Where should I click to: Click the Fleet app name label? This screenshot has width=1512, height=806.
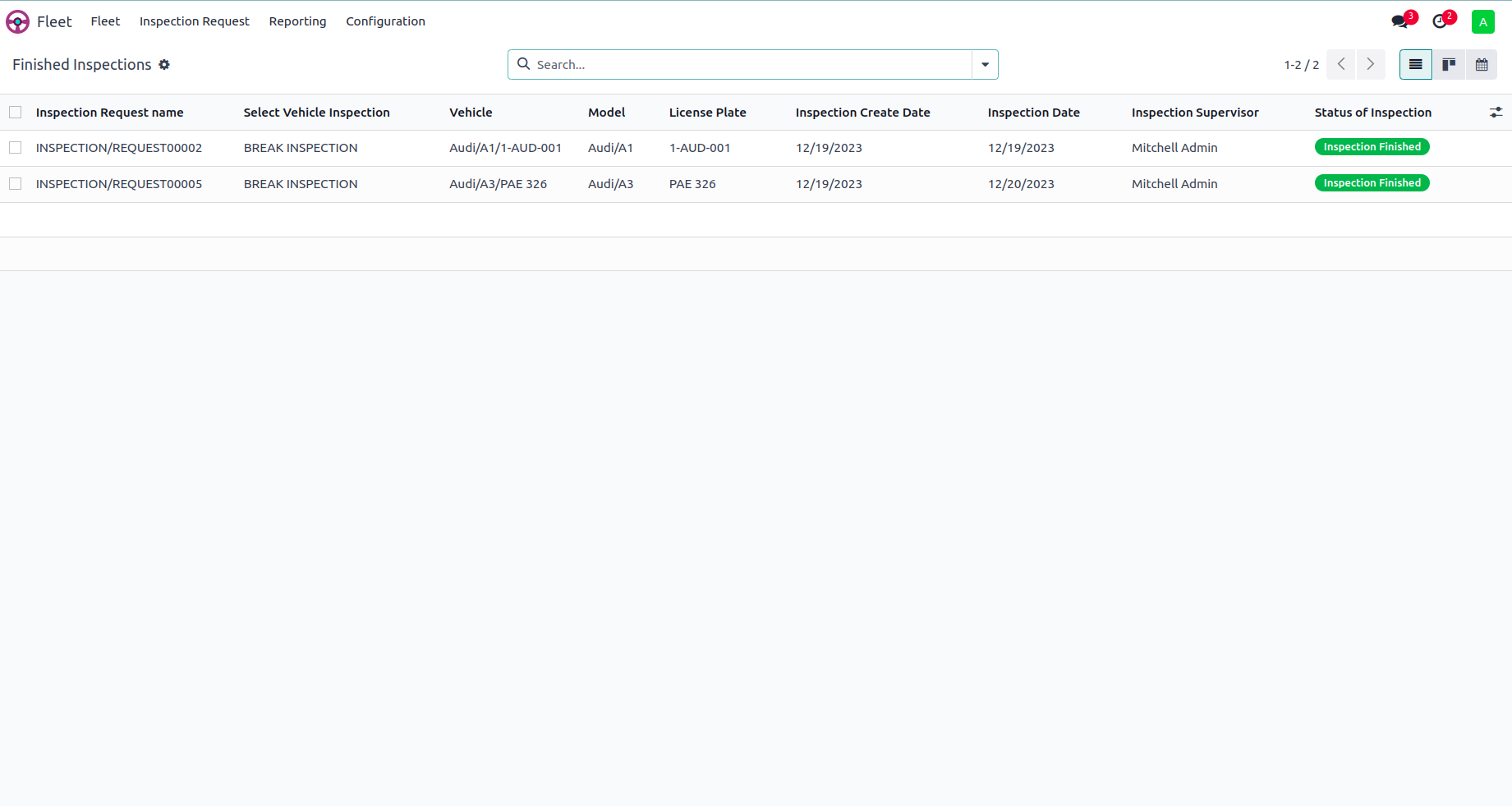click(x=54, y=22)
